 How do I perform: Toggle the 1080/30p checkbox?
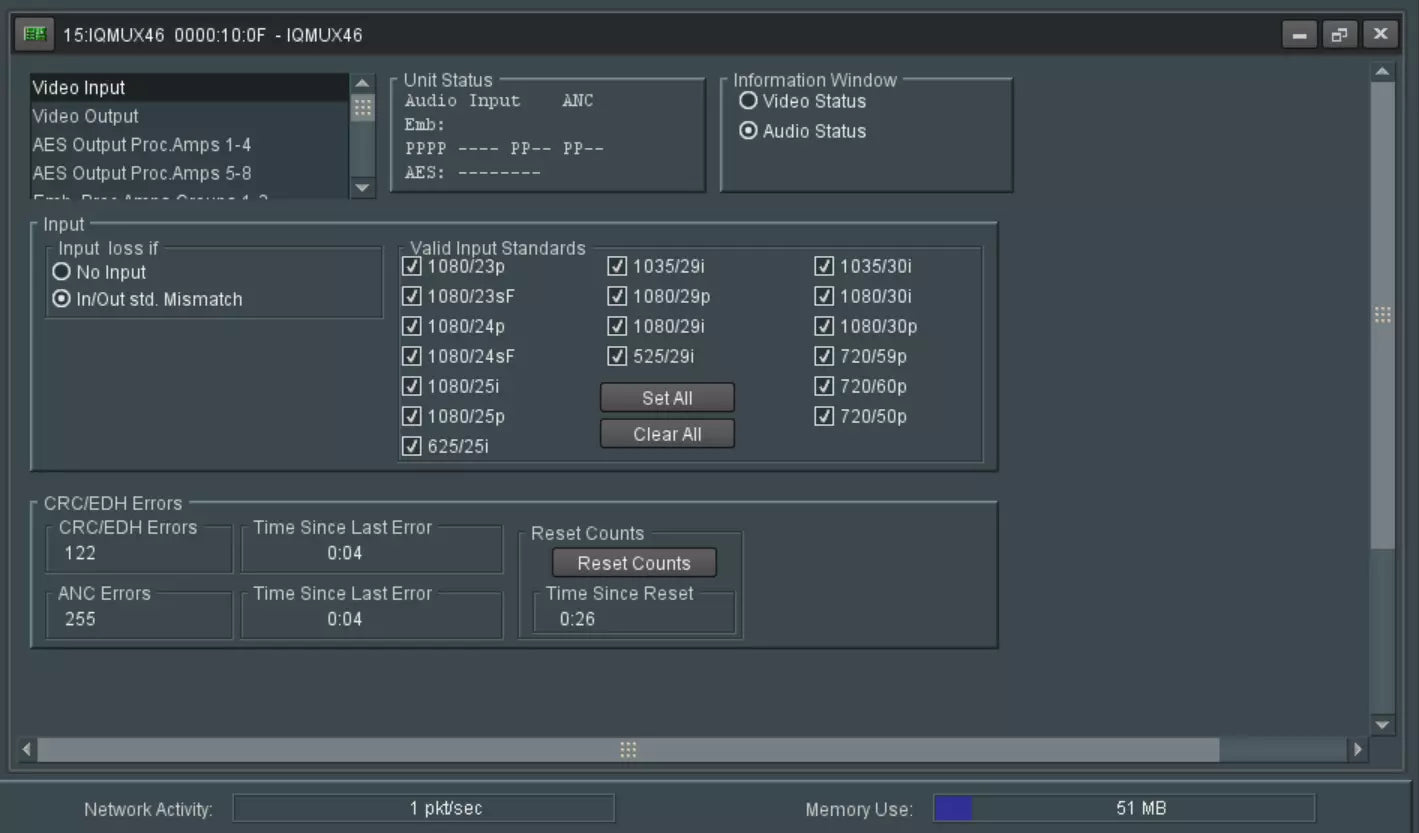point(825,327)
